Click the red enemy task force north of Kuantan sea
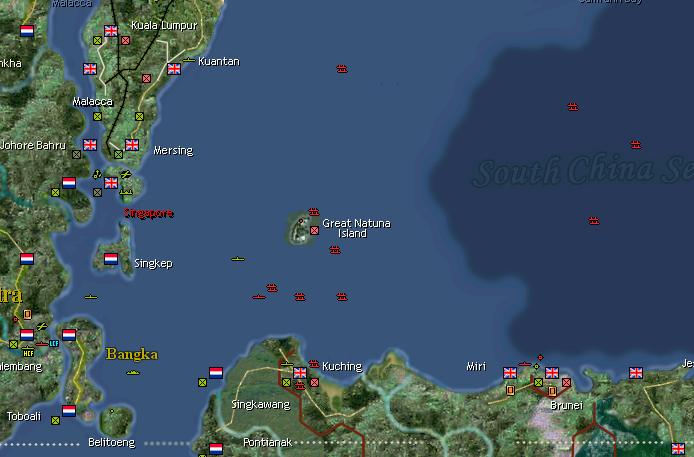Image resolution: width=694 pixels, height=457 pixels. pos(342,69)
